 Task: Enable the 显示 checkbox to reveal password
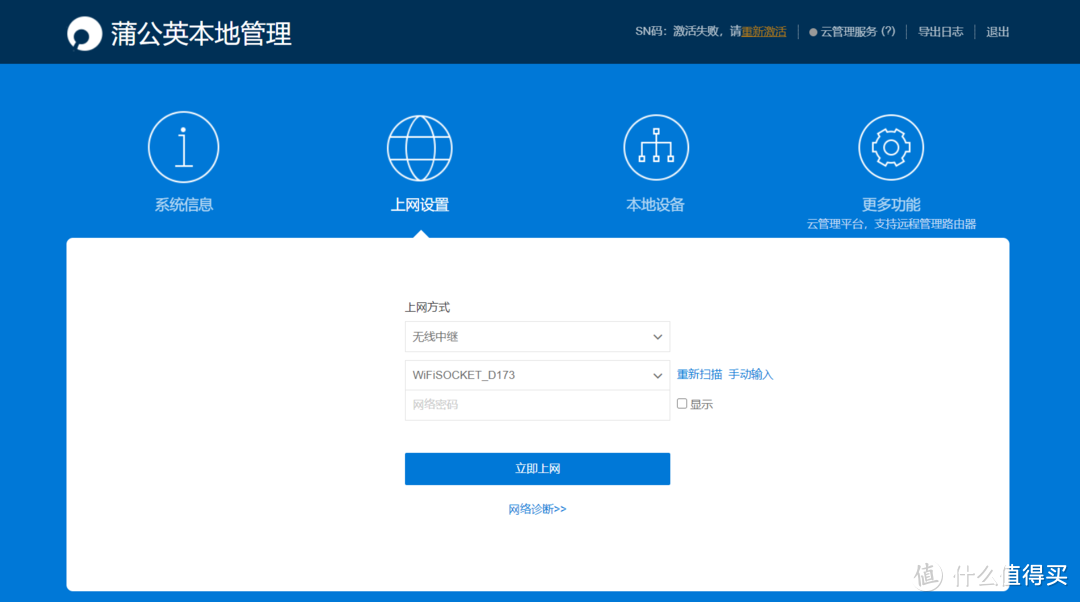click(x=681, y=403)
